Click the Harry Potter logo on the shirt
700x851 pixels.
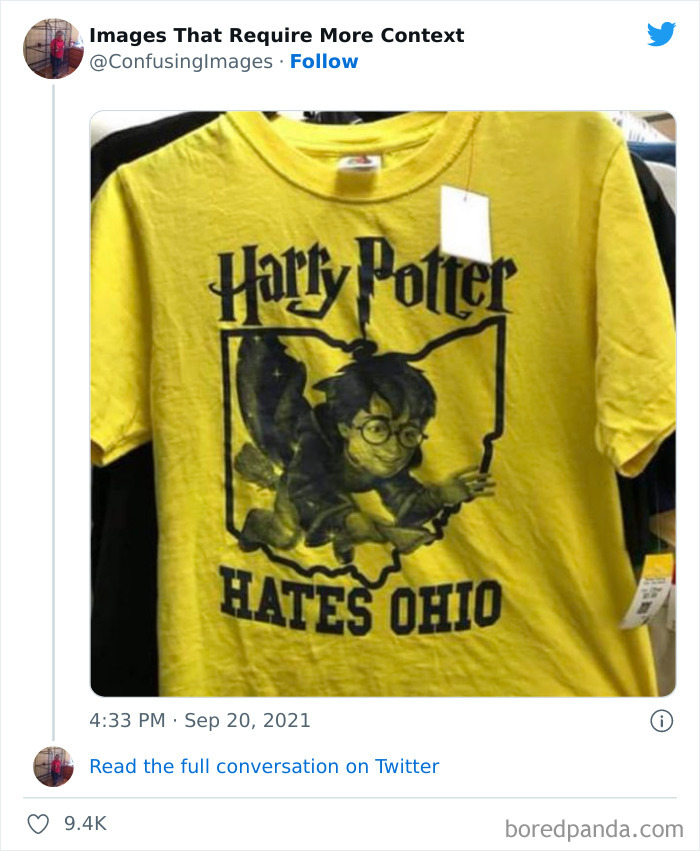pos(362,282)
